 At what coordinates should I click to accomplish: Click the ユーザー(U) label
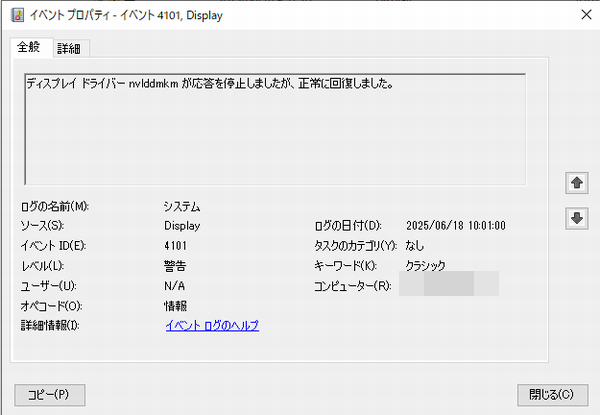coord(49,286)
